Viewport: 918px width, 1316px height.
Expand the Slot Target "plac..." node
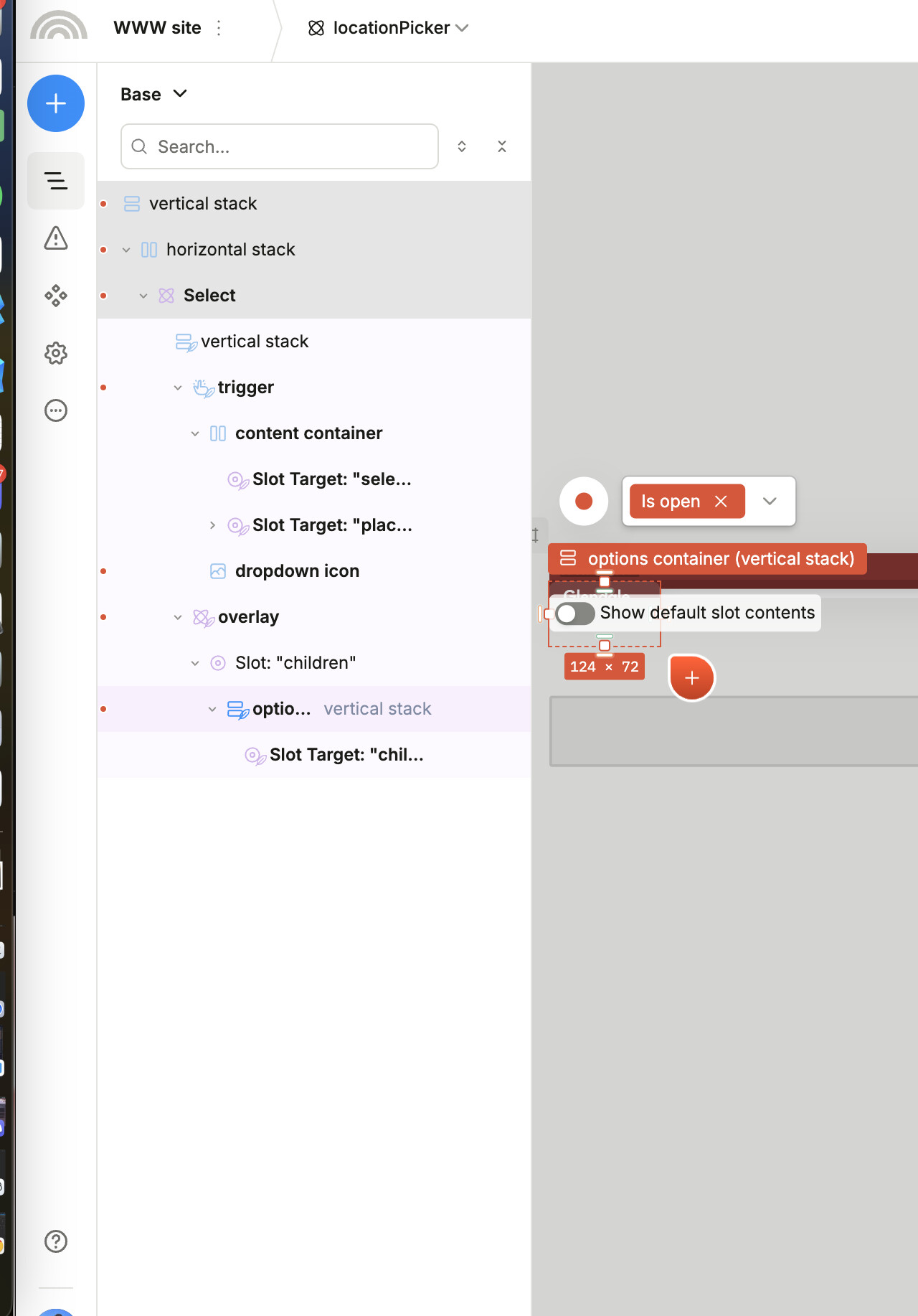[212, 525]
